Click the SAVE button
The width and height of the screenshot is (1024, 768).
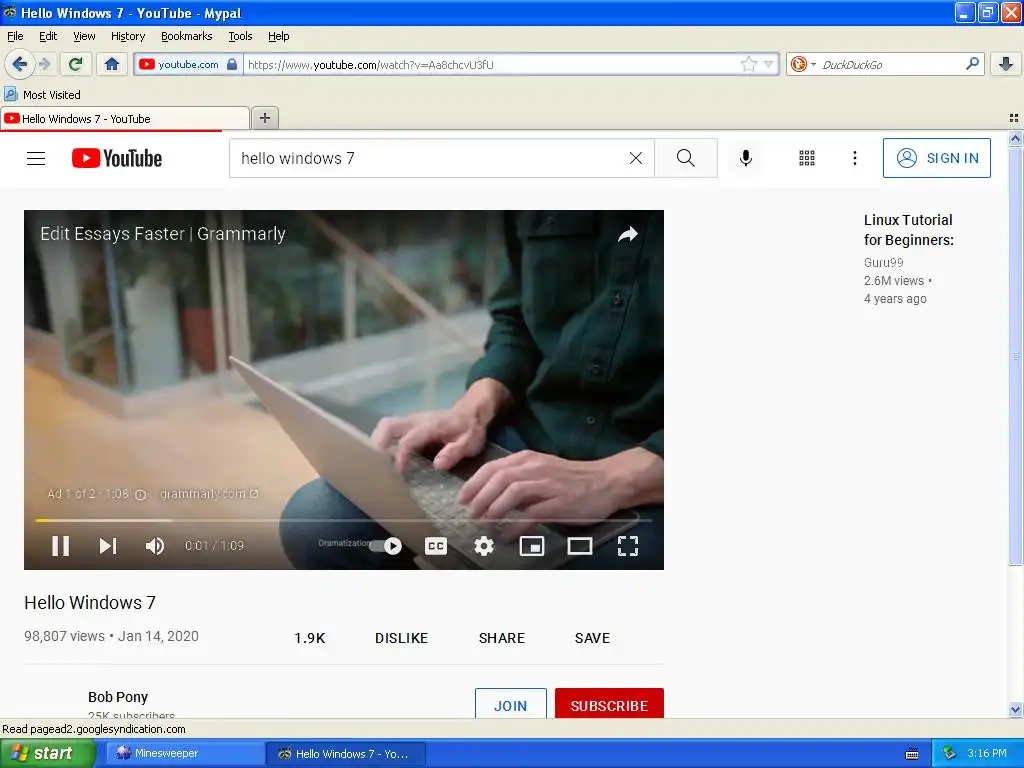(x=592, y=638)
